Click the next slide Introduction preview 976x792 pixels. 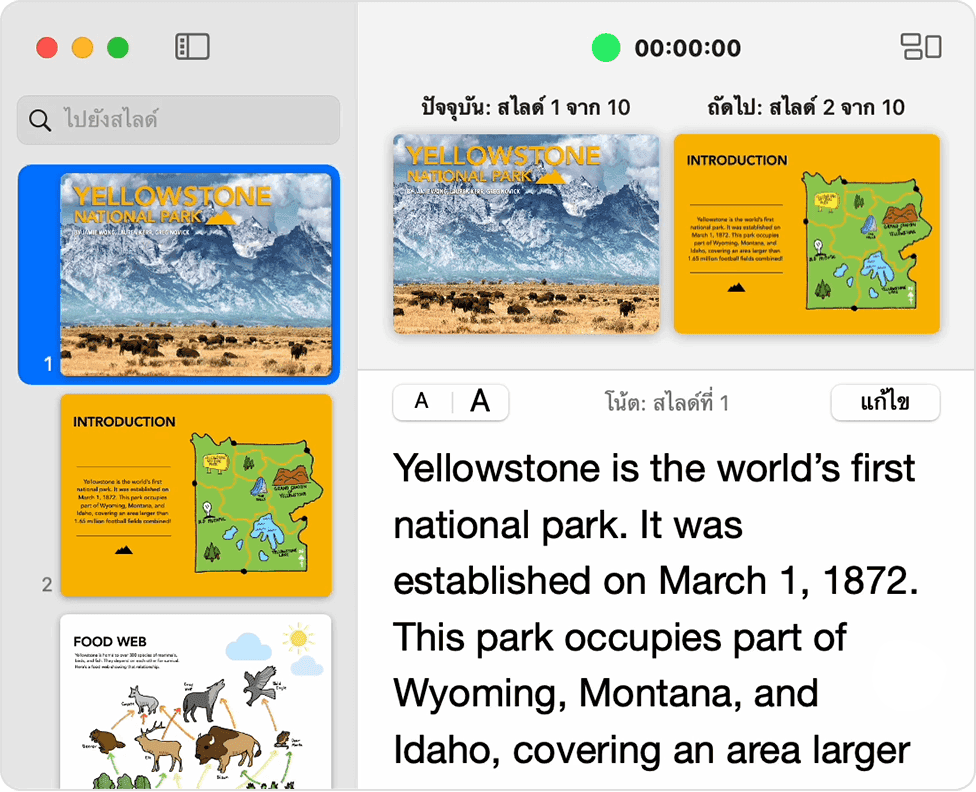click(806, 234)
